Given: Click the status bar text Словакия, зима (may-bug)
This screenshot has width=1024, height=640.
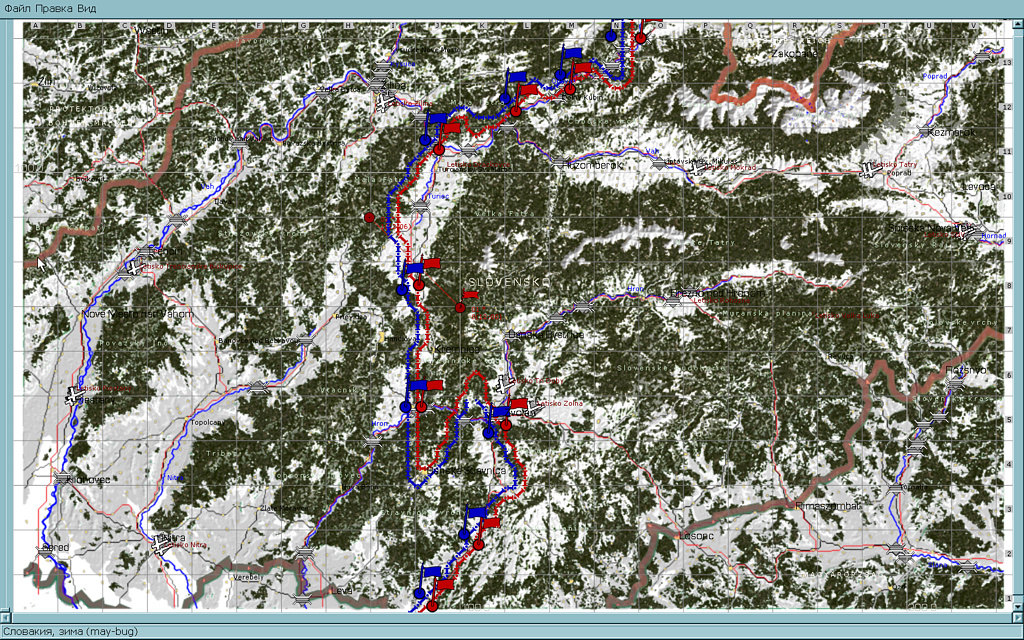Looking at the screenshot, I should point(71,632).
